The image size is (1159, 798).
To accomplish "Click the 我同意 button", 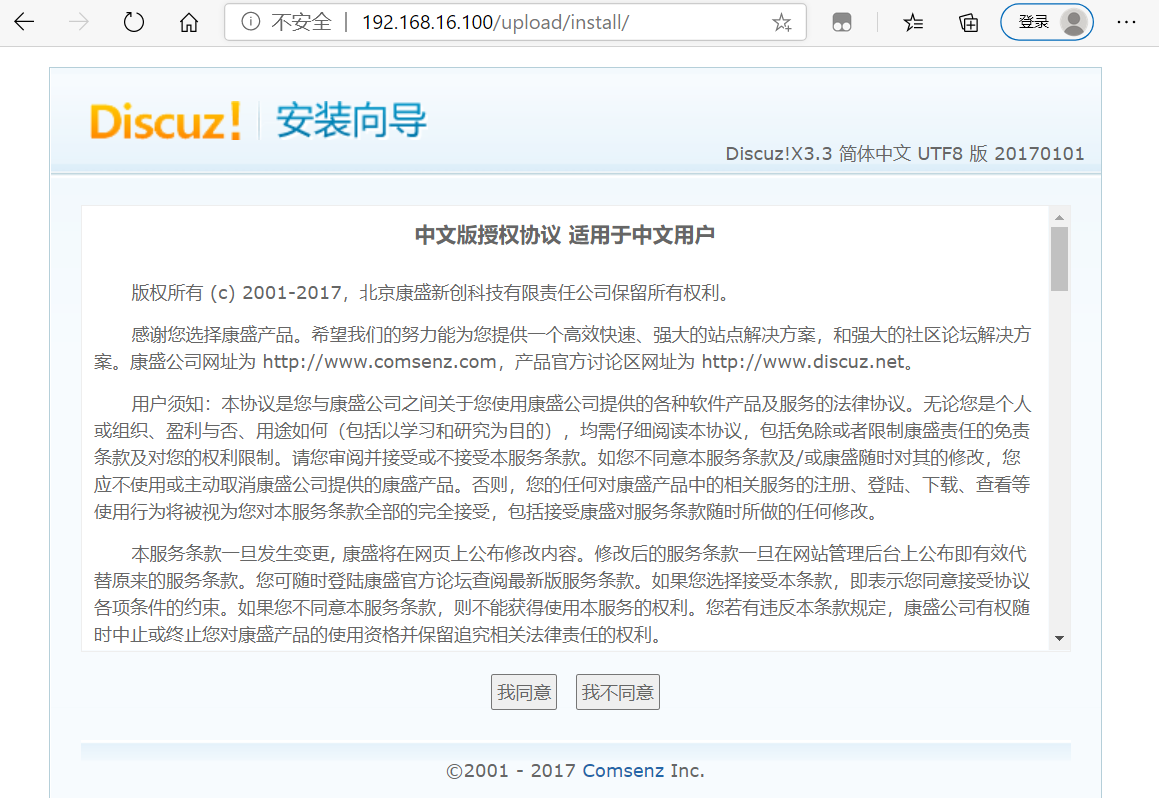I will pos(524,692).
